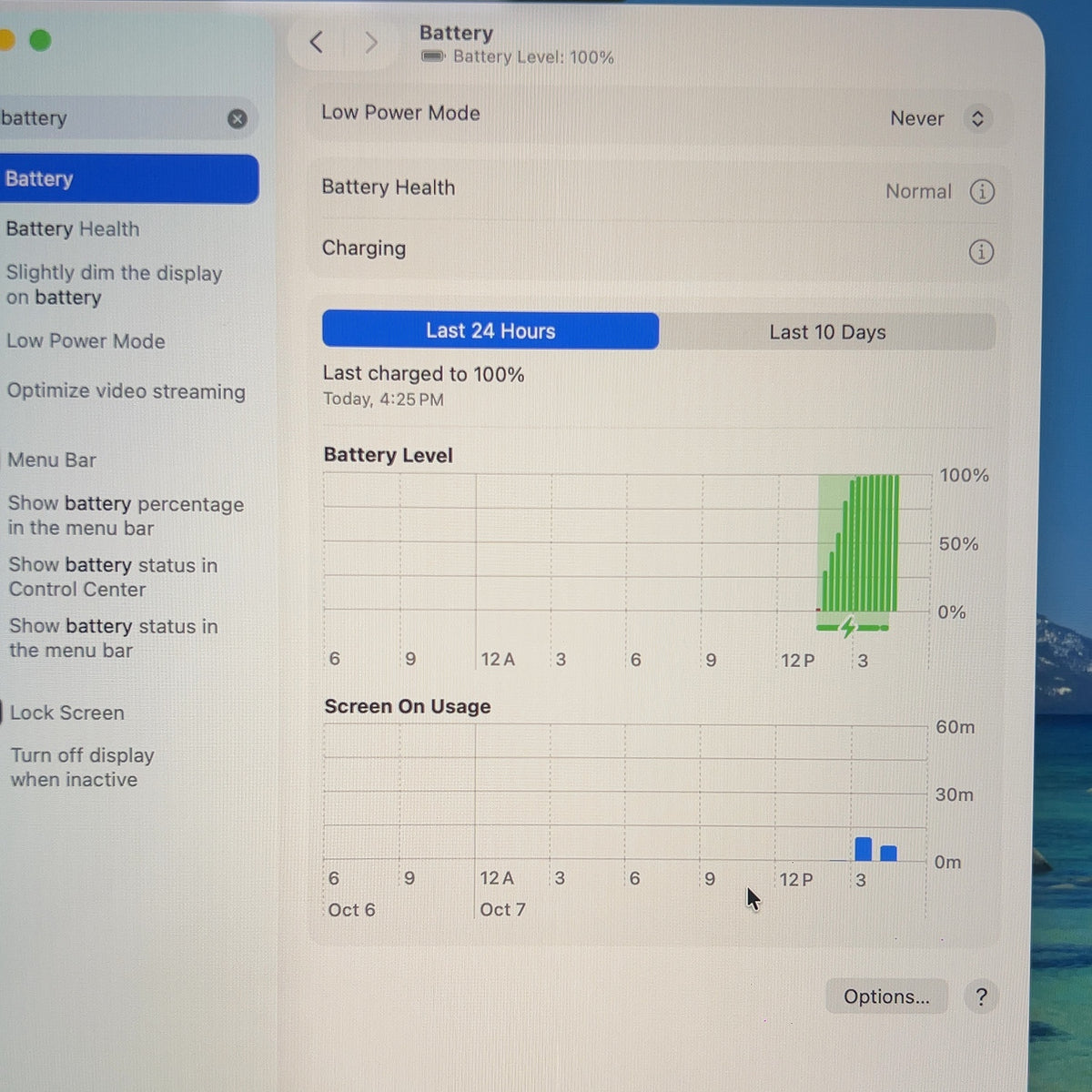
Task: Open the question mark help button
Action: coord(981,997)
